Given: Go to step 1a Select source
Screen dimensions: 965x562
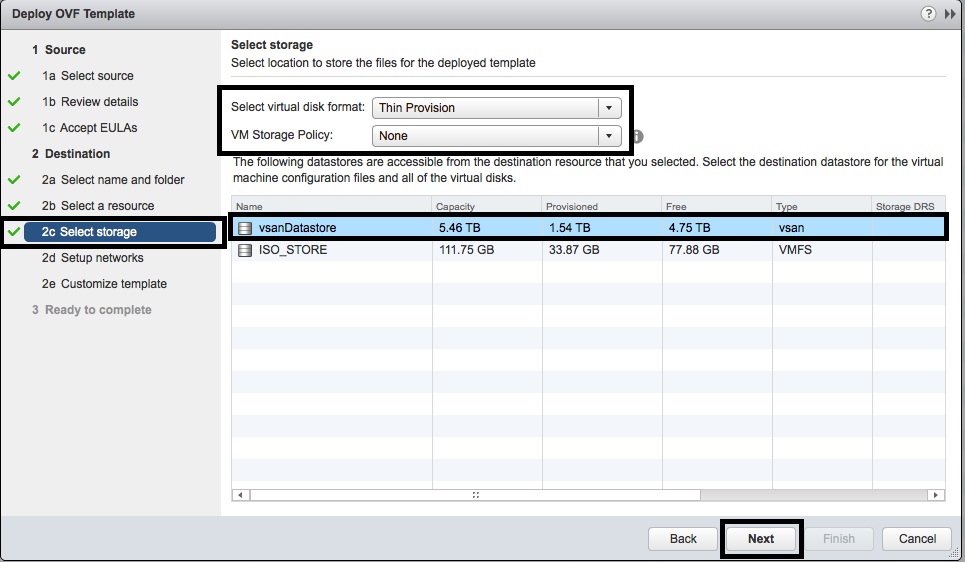Looking at the screenshot, I should [x=96, y=76].
